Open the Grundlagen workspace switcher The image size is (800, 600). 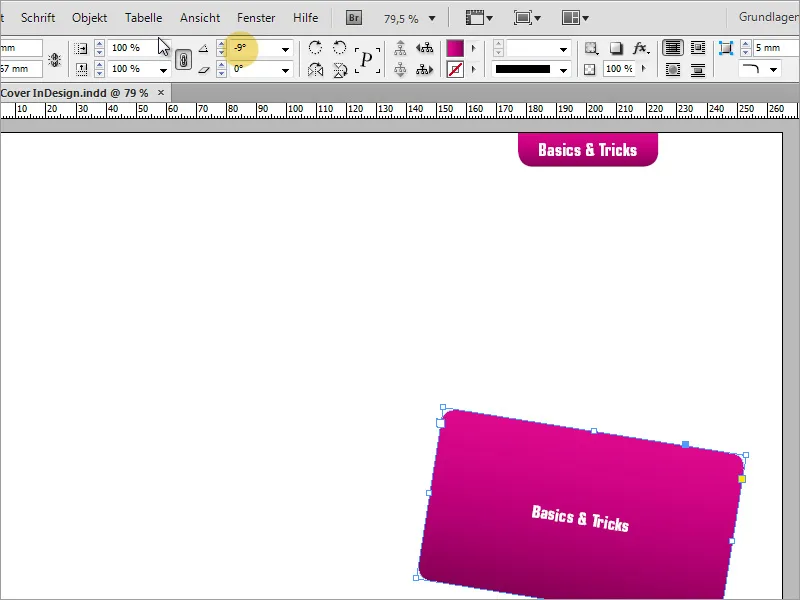point(769,17)
